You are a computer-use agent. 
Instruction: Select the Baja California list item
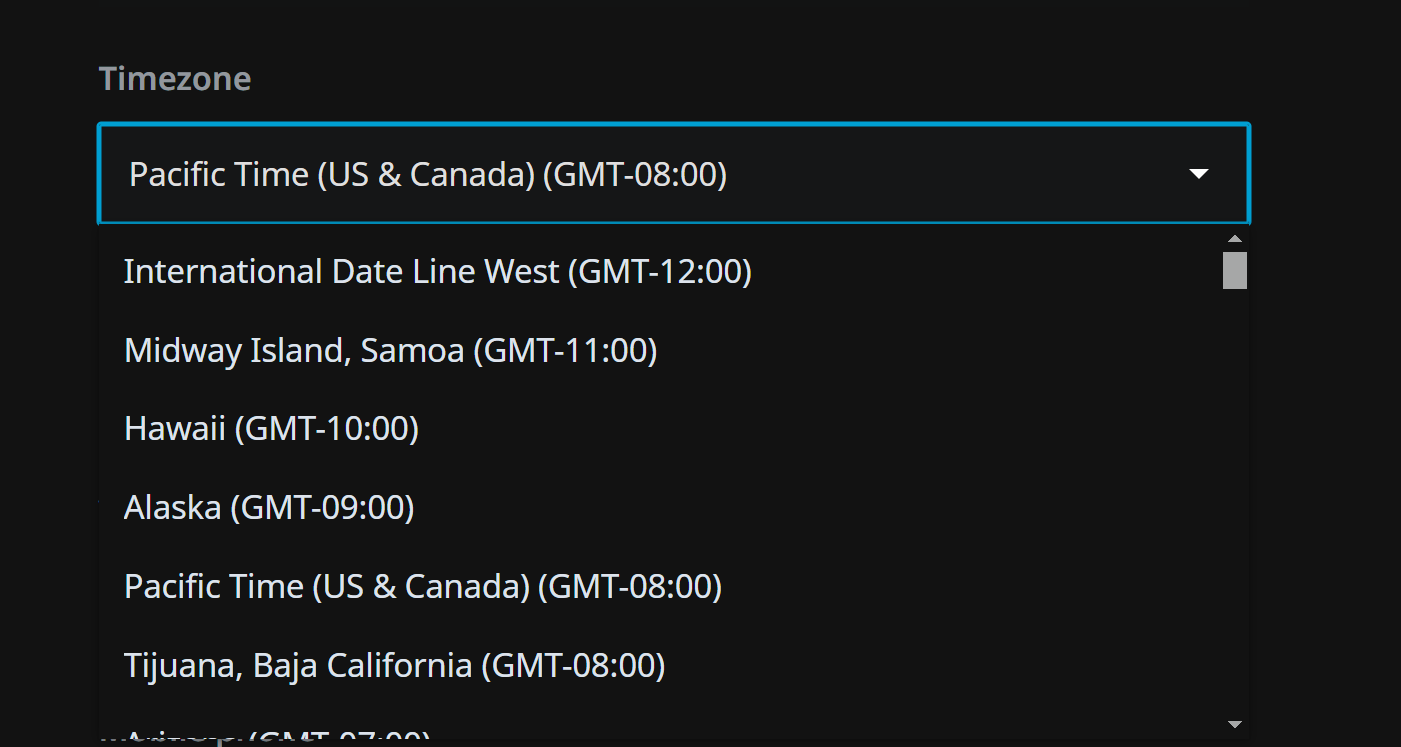click(394, 665)
